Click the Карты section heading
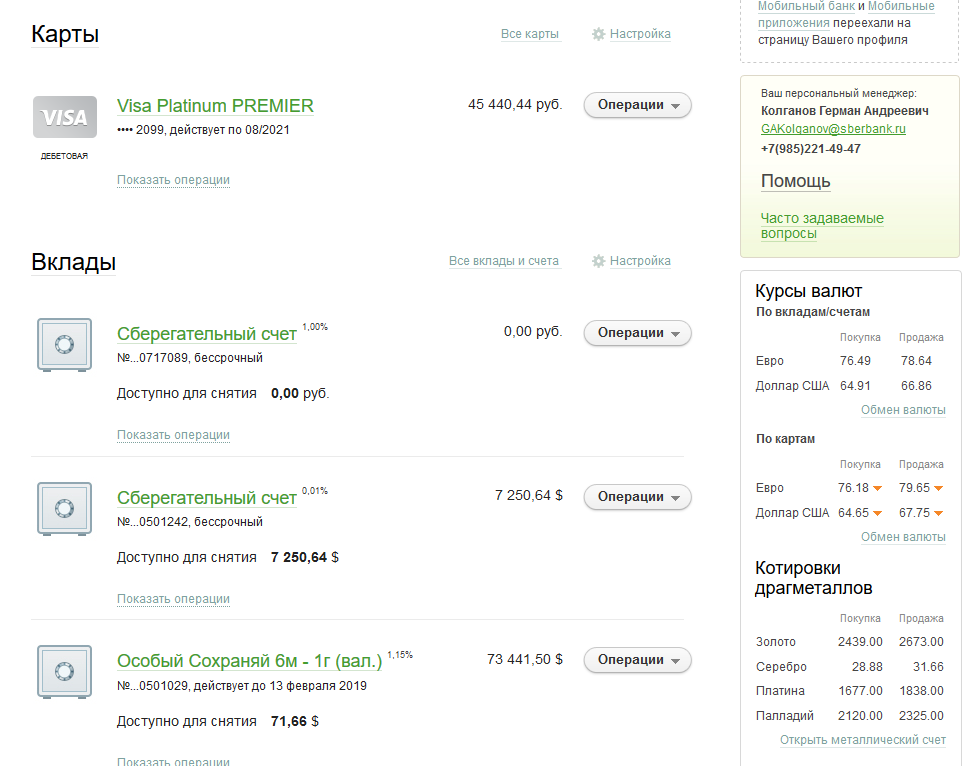The image size is (963, 766). coord(64,34)
